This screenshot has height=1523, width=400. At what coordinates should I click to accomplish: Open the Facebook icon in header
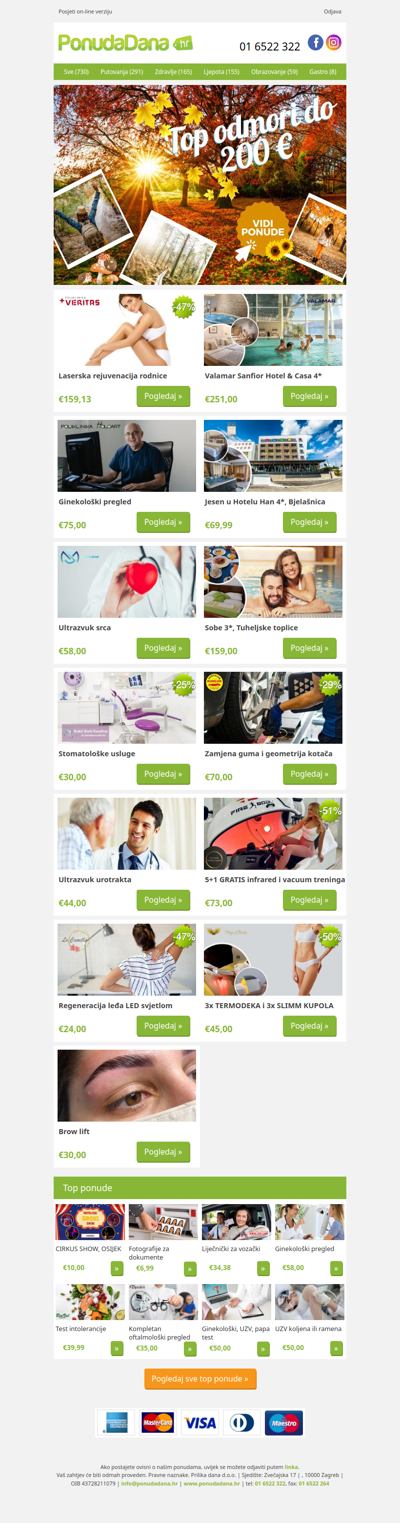pyautogui.click(x=315, y=42)
